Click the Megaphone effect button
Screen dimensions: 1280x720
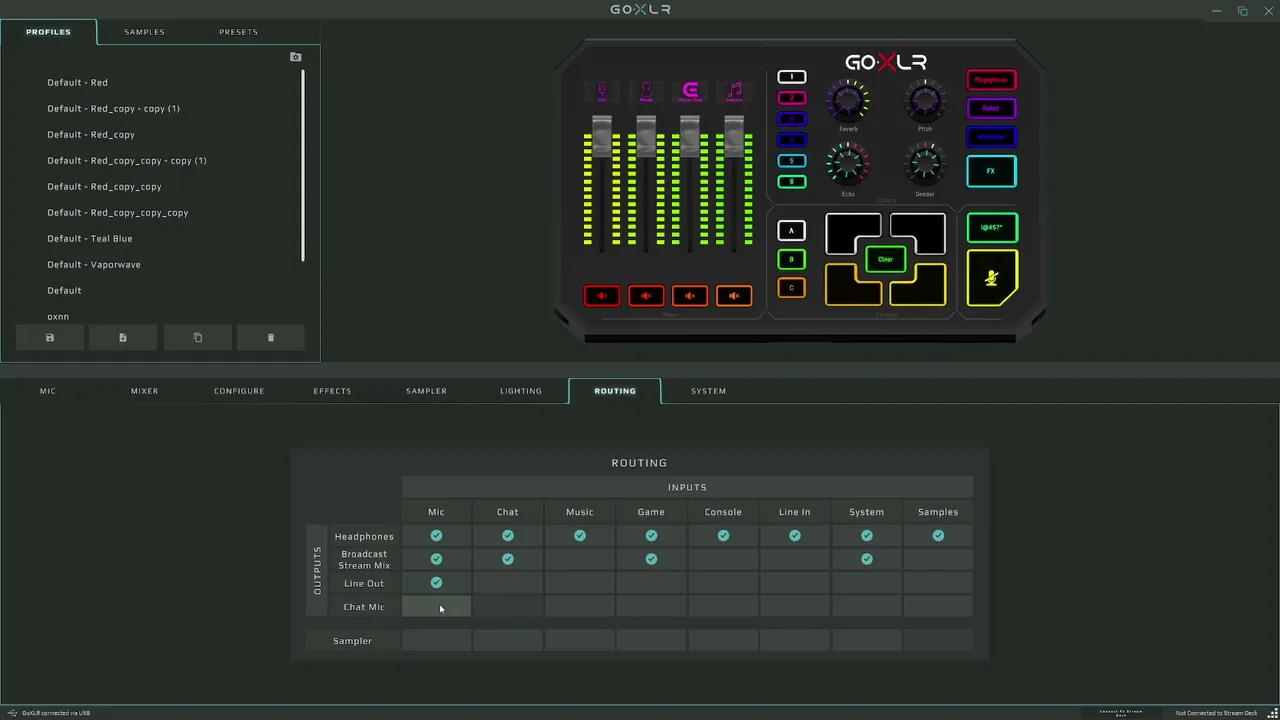pyautogui.click(x=992, y=80)
